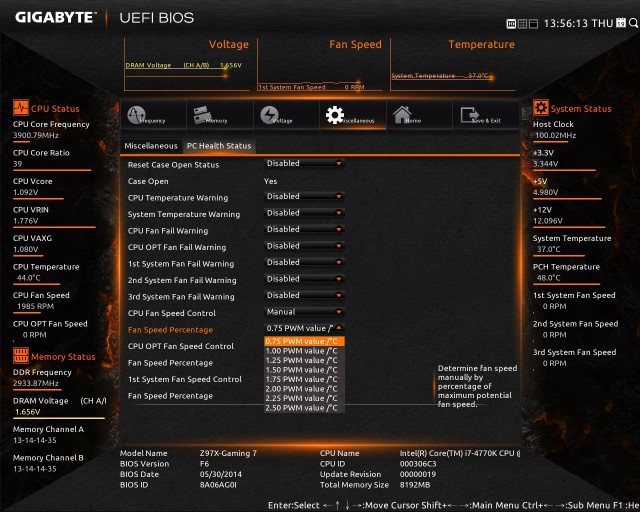Click the System Status gear icon

pos(541,108)
